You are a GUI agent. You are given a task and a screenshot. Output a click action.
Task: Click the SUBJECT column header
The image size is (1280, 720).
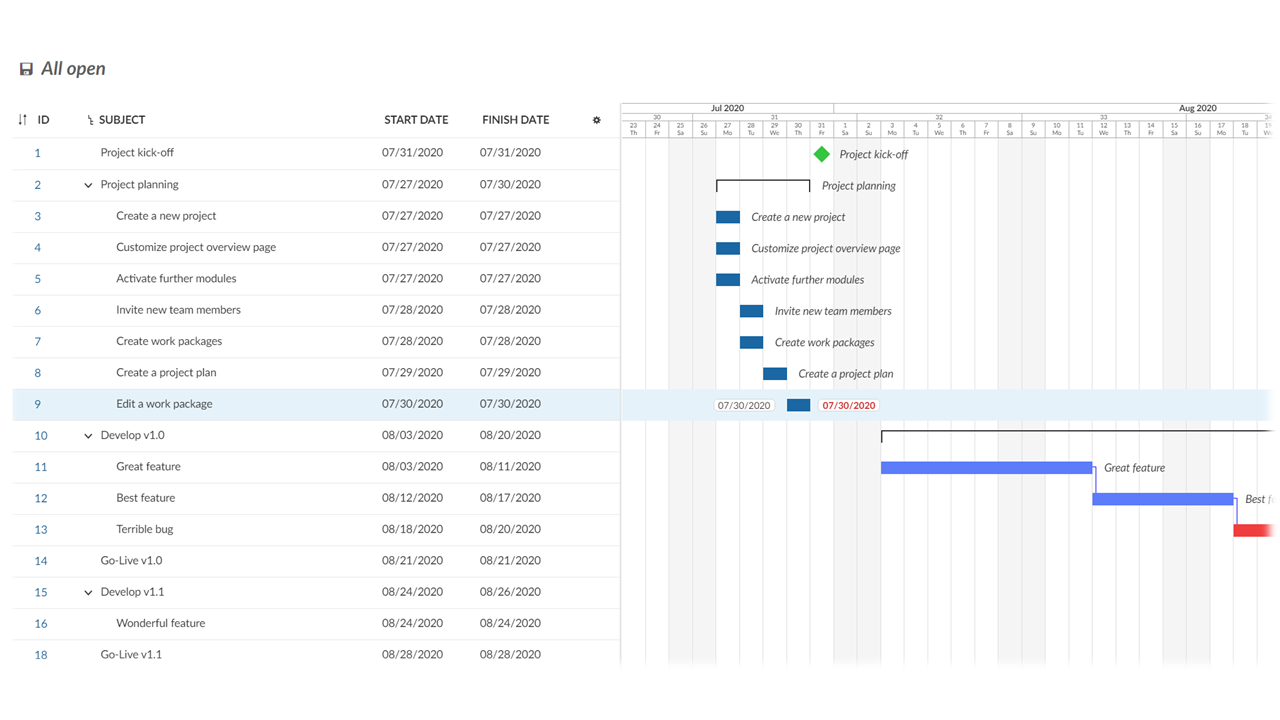[122, 120]
